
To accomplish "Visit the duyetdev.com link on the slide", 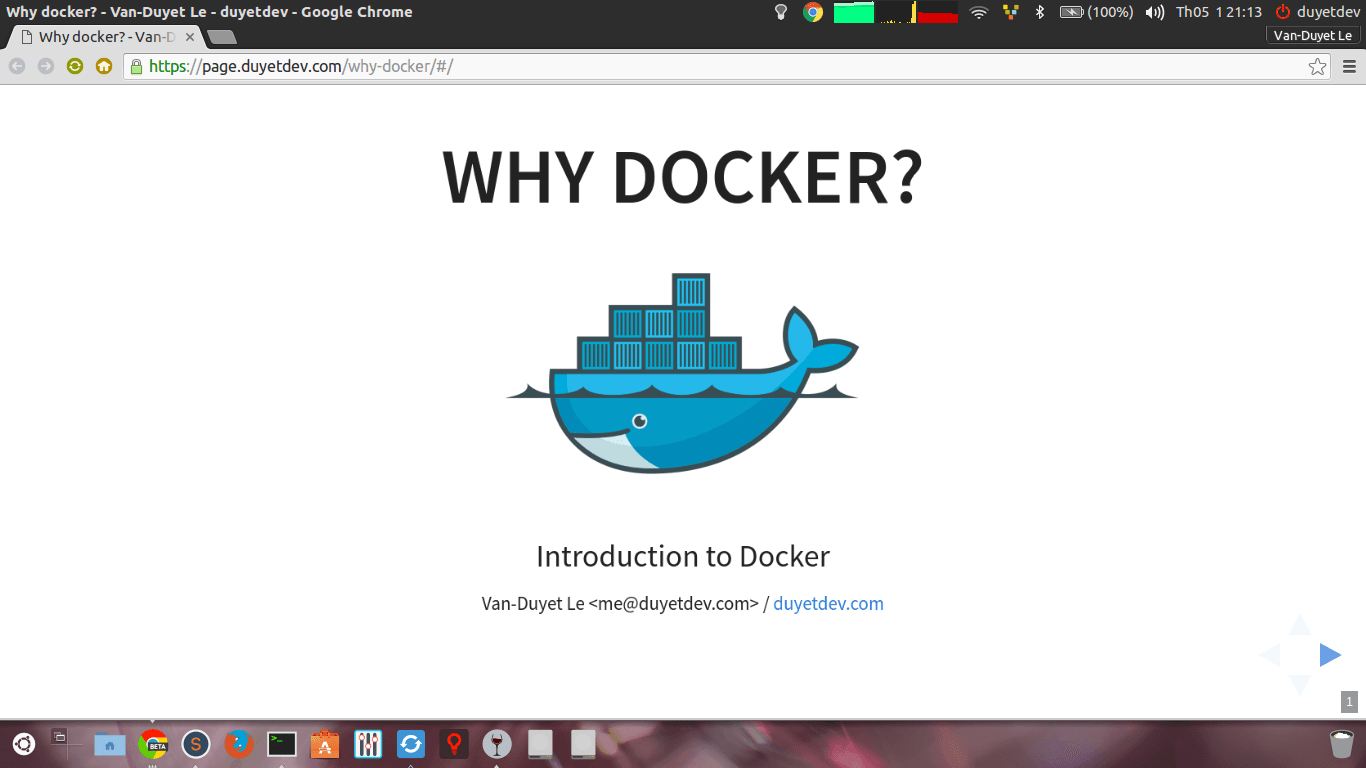I will (x=828, y=603).
